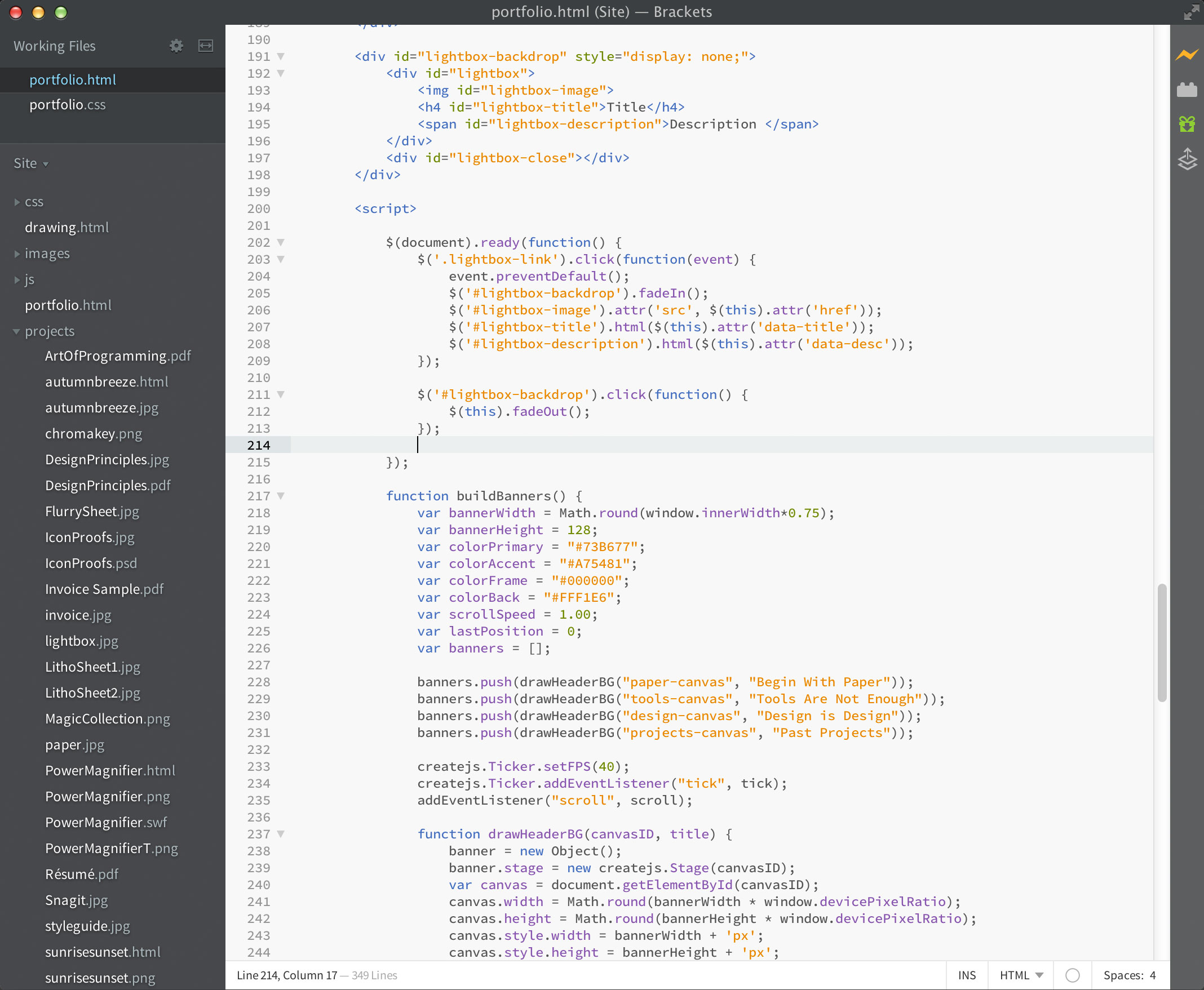Click the green gift box icon
This screenshot has height=990, width=1204.
click(x=1187, y=124)
